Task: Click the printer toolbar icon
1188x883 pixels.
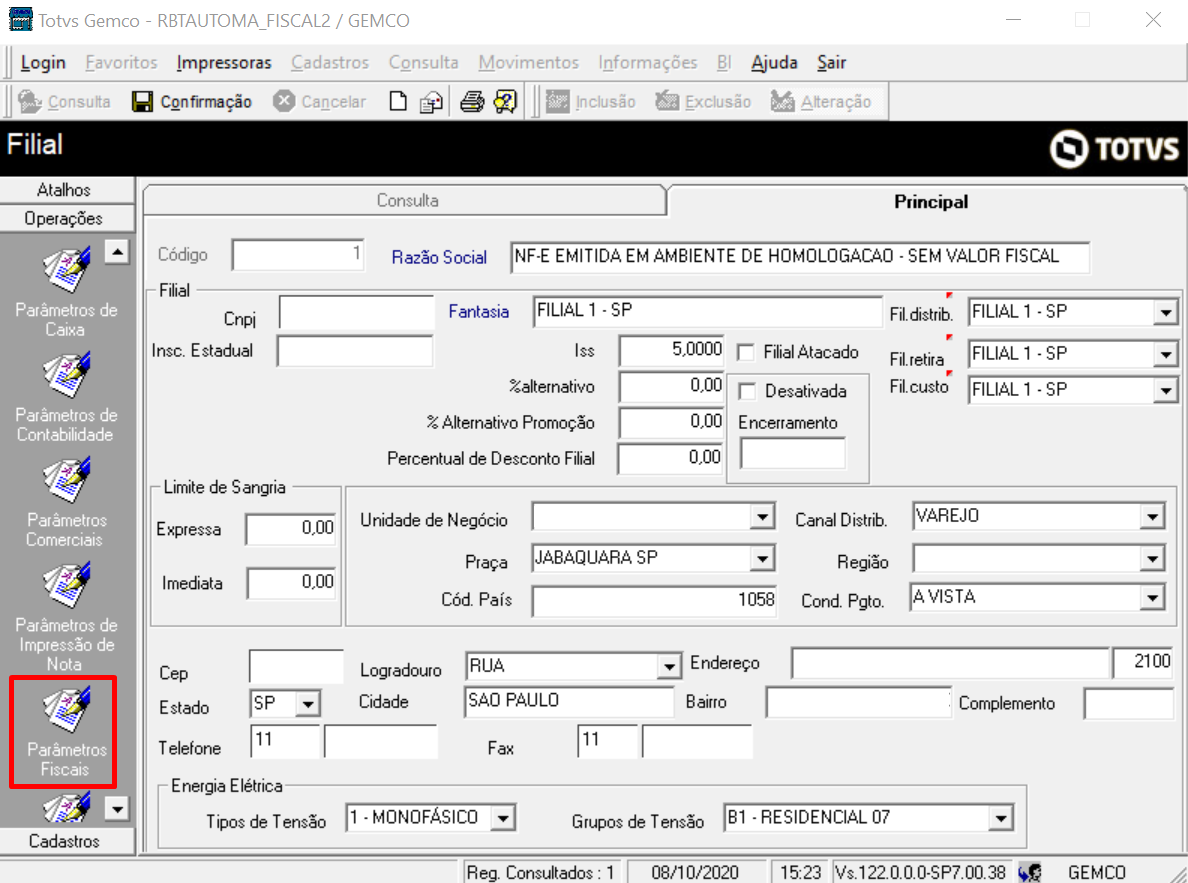Action: pyautogui.click(x=471, y=102)
